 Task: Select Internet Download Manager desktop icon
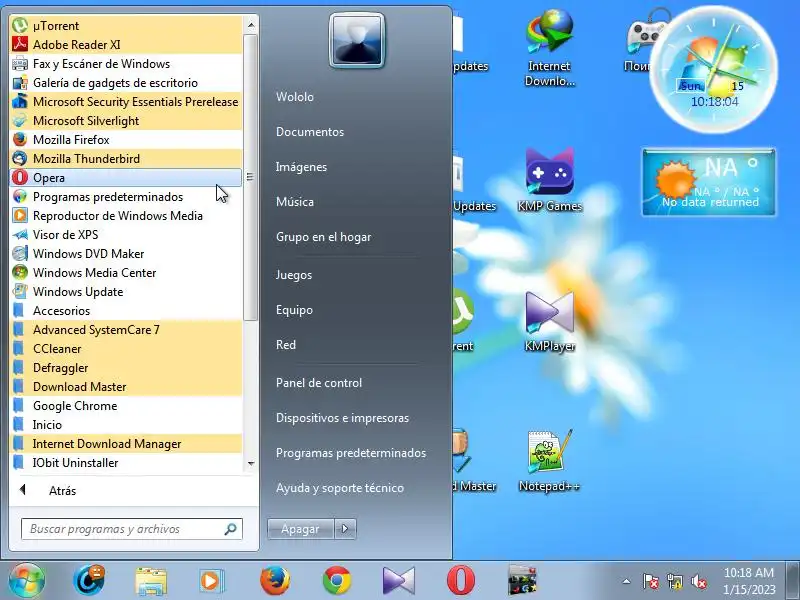(549, 49)
